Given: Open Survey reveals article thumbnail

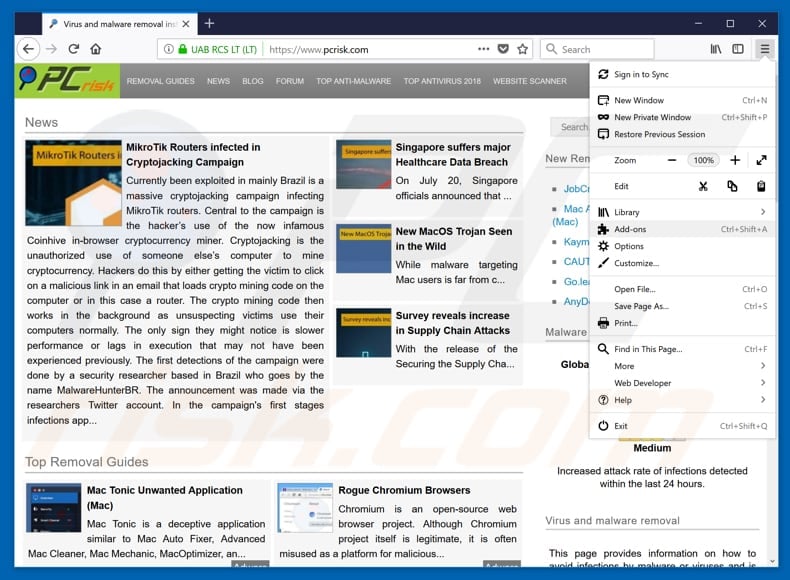Looking at the screenshot, I should (363, 333).
